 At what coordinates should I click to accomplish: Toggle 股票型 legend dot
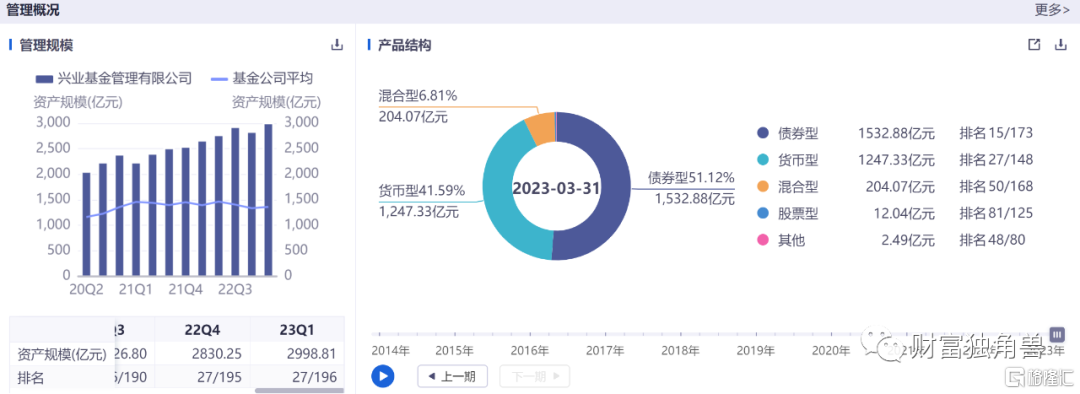(x=762, y=214)
